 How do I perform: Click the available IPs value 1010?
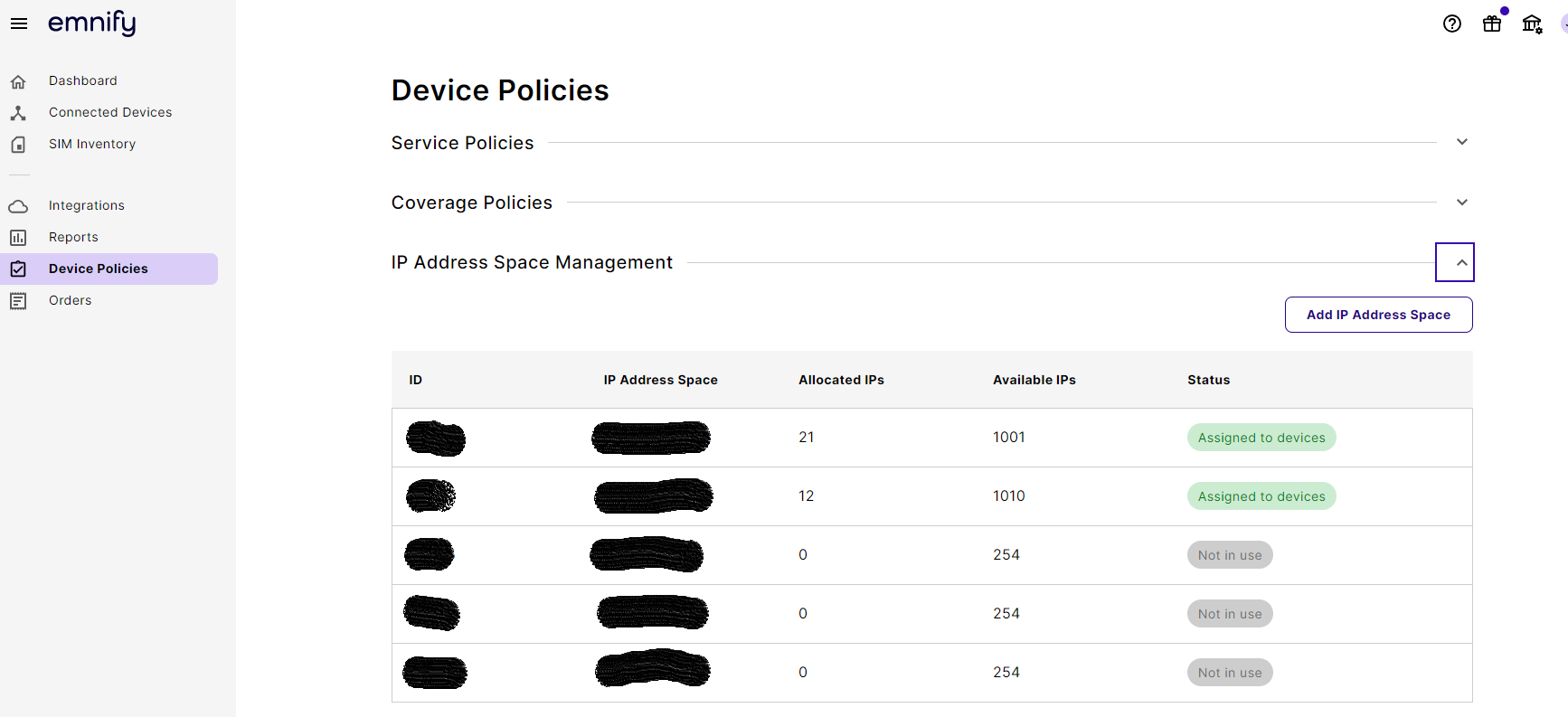1009,496
